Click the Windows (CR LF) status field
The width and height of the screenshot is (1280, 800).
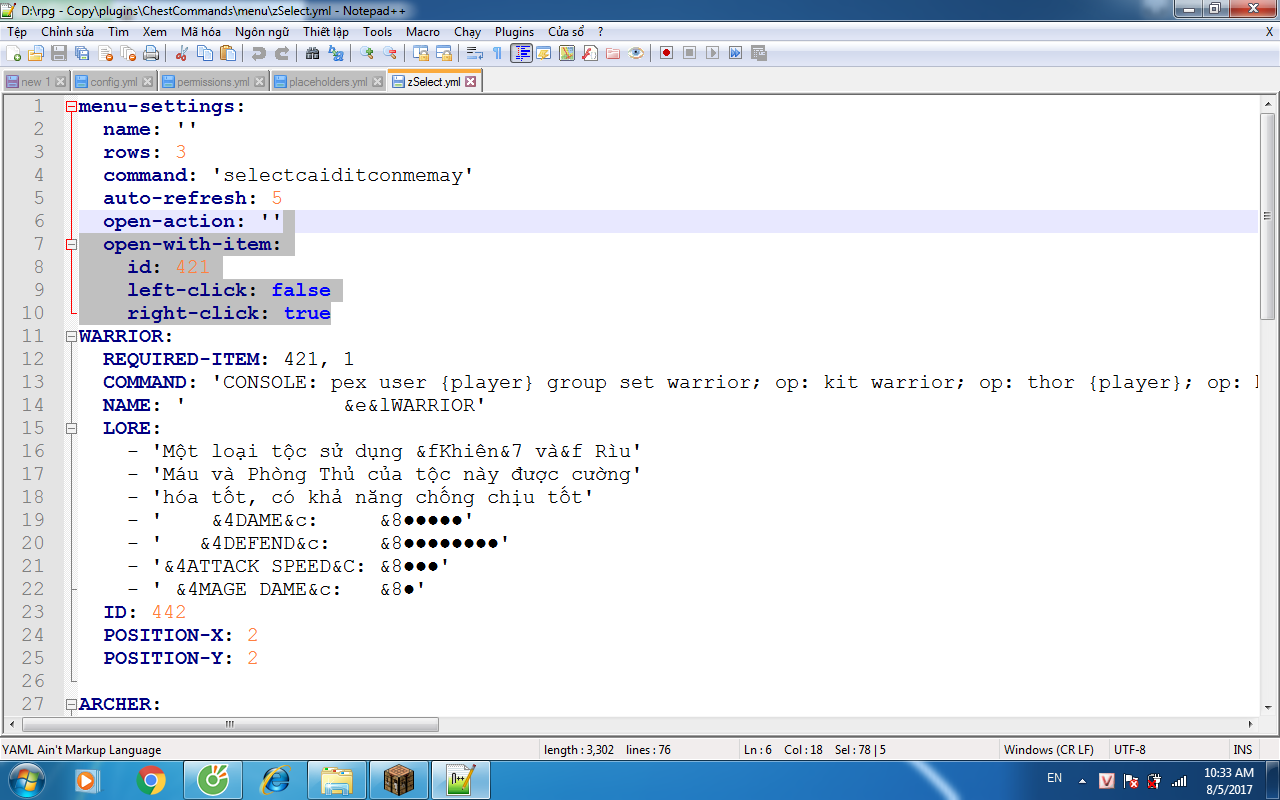point(1049,749)
